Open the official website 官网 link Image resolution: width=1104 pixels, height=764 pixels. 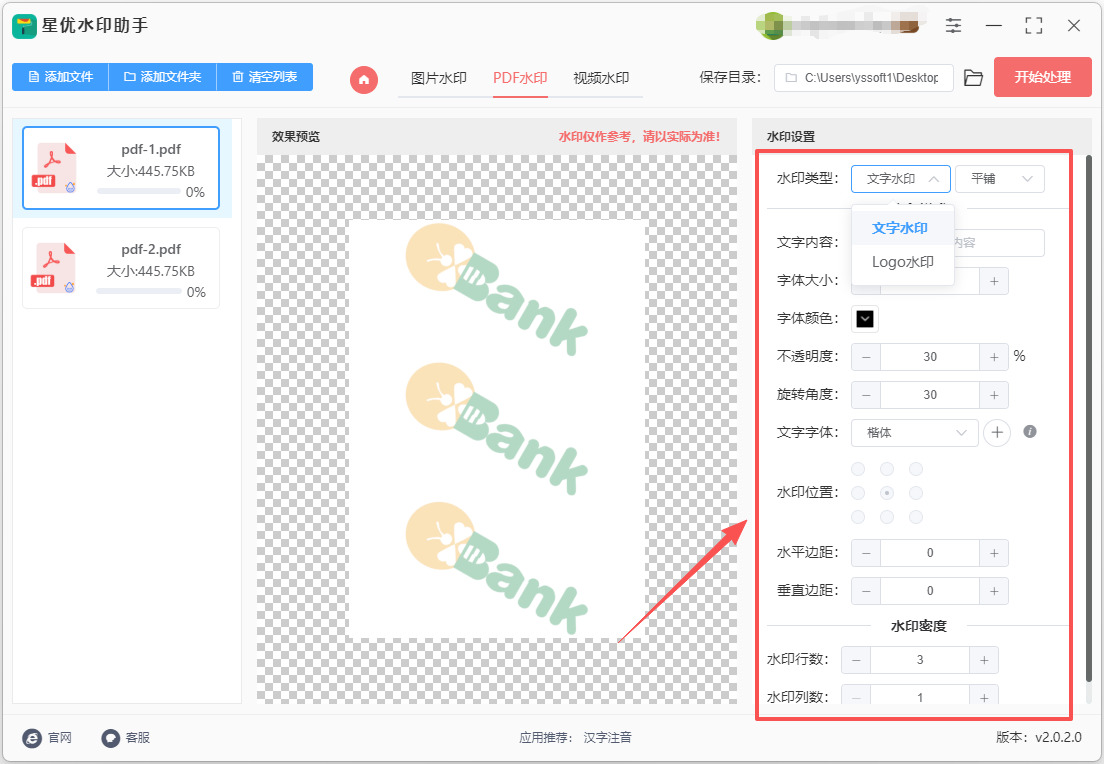[47, 737]
